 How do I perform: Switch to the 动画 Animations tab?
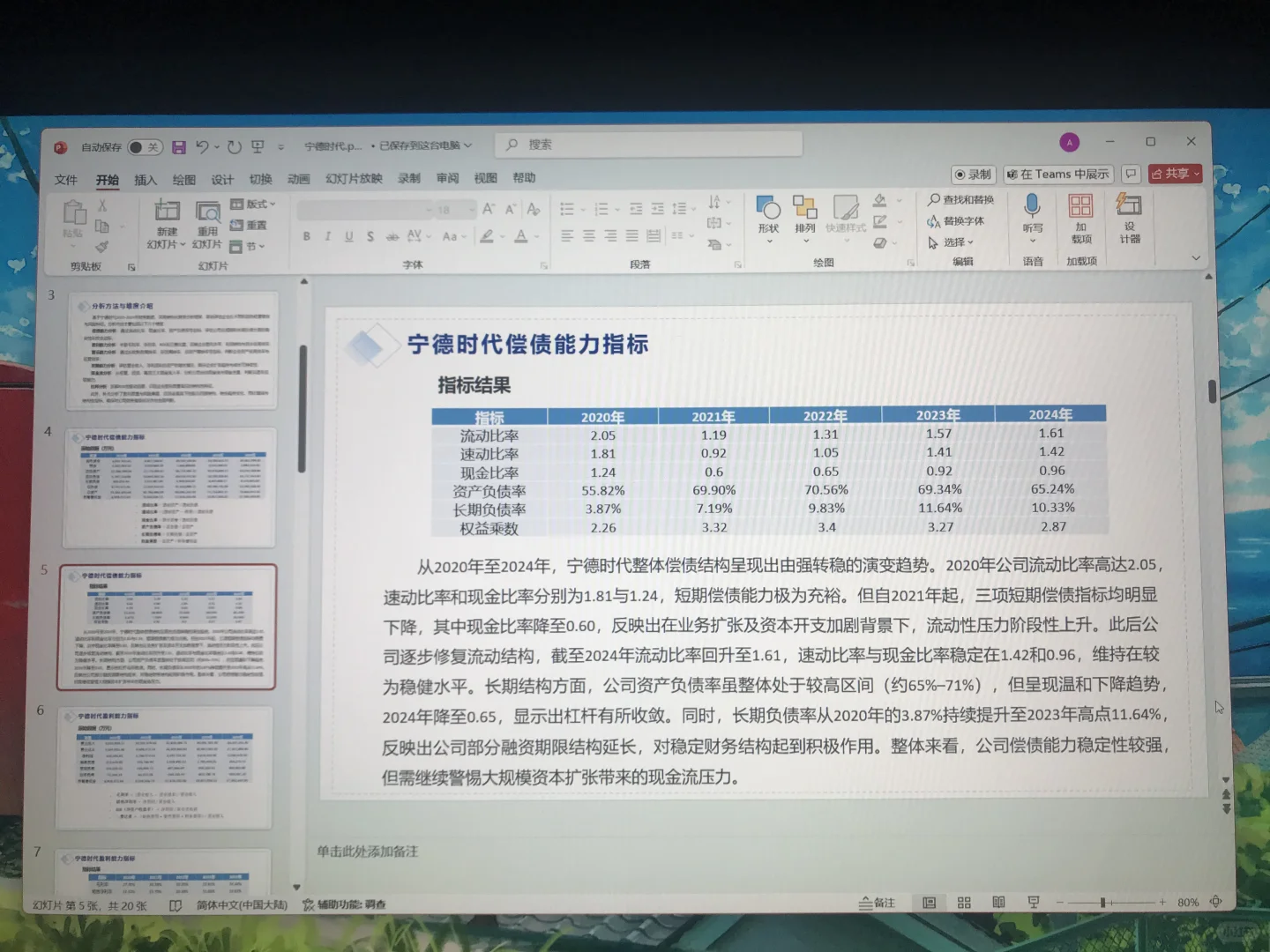(x=298, y=179)
